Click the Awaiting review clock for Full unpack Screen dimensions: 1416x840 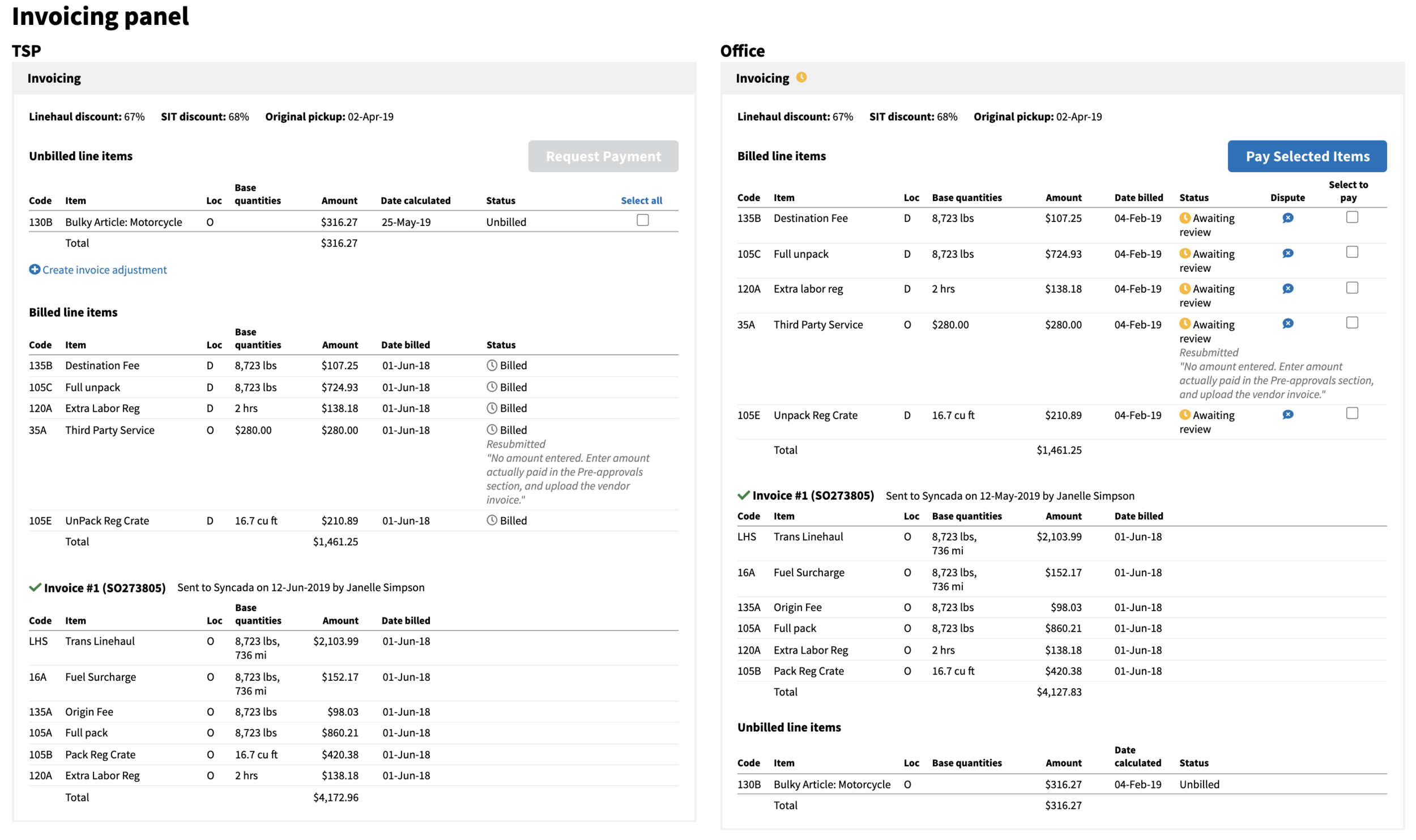1185,253
